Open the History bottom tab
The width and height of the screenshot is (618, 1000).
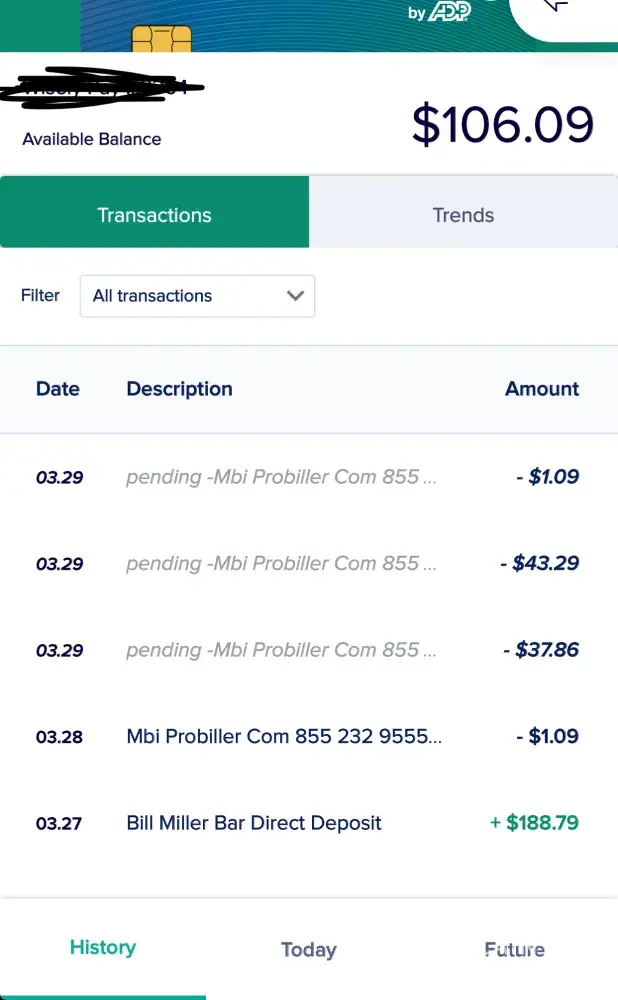(x=102, y=948)
